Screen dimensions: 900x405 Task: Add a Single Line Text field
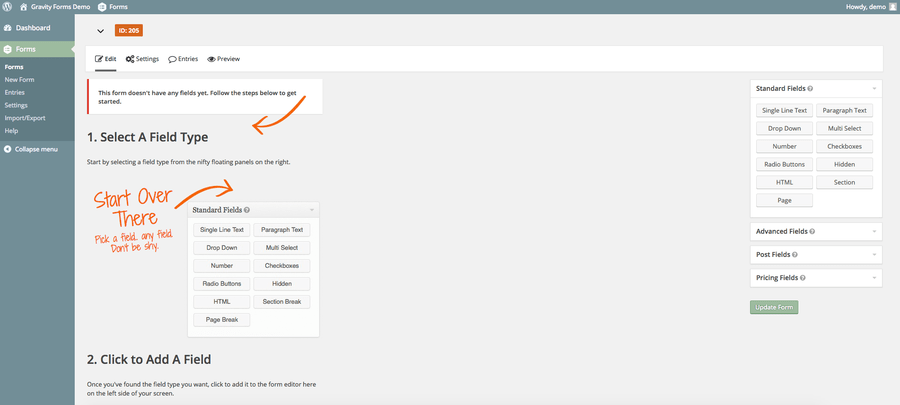[785, 110]
